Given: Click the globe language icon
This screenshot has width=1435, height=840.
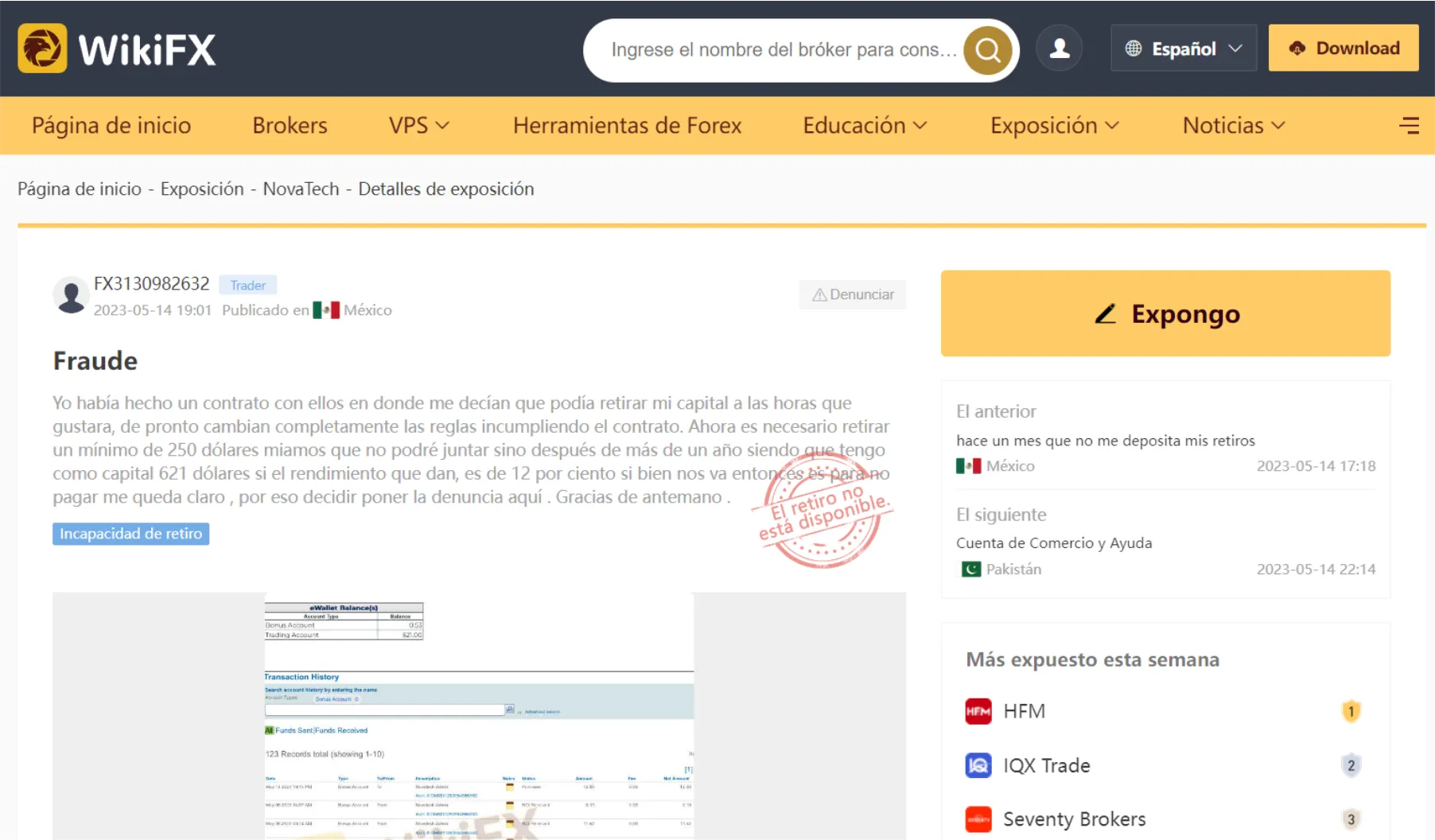Looking at the screenshot, I should coord(1134,49).
